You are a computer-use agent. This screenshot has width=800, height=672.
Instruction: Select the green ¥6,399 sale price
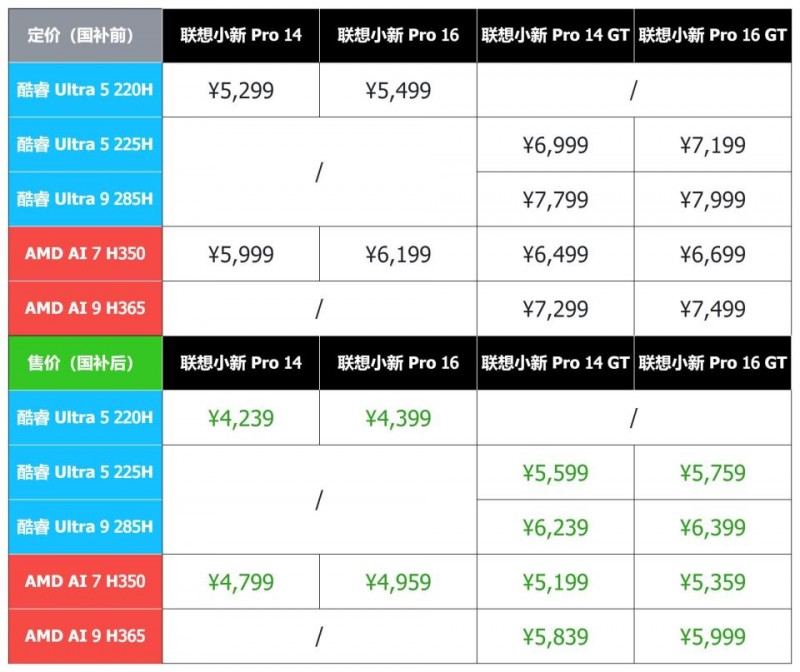[712, 527]
